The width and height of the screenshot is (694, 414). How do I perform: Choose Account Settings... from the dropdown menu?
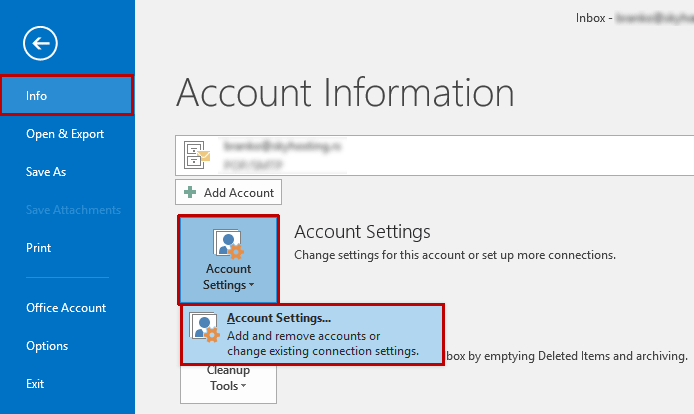coord(312,334)
